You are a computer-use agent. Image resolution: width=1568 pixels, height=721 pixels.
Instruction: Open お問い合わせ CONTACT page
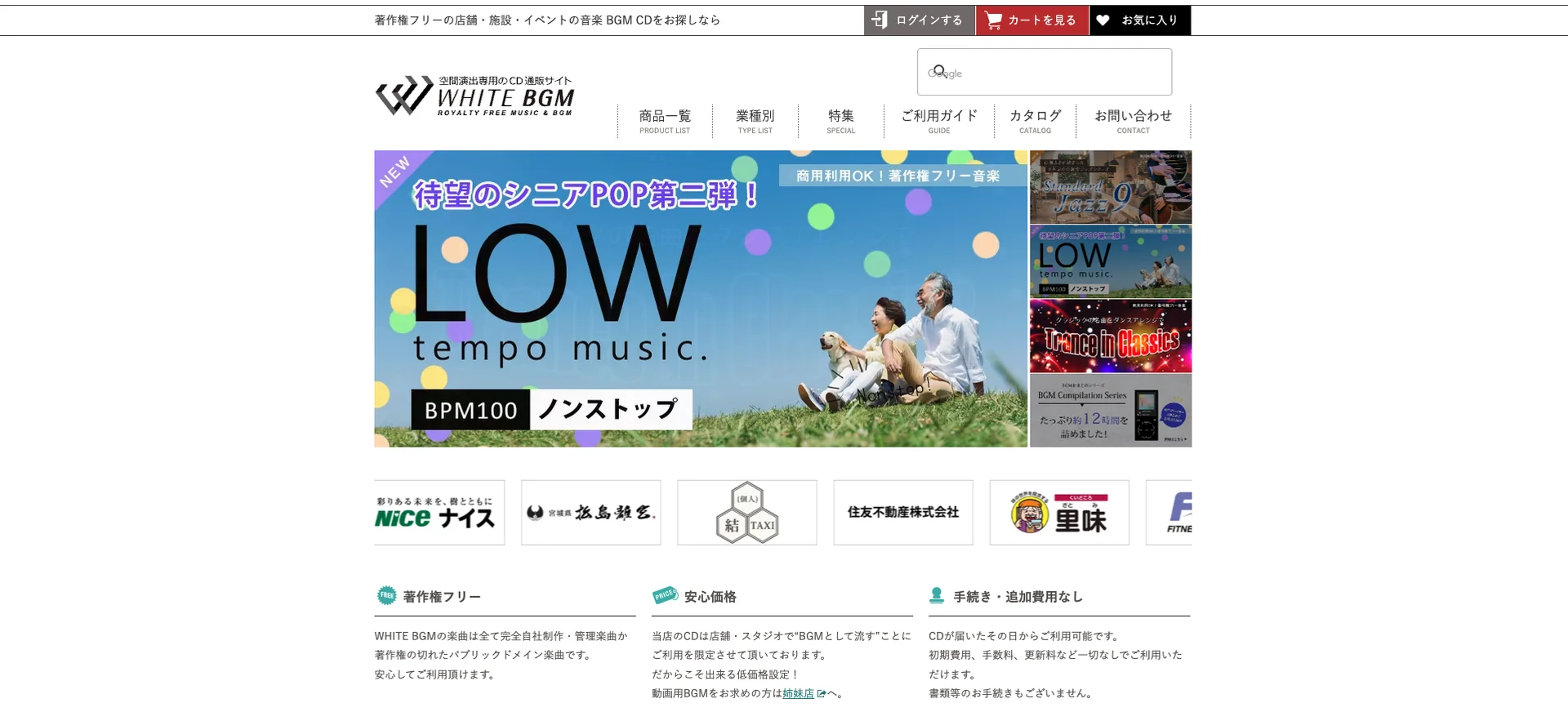[x=1134, y=121]
